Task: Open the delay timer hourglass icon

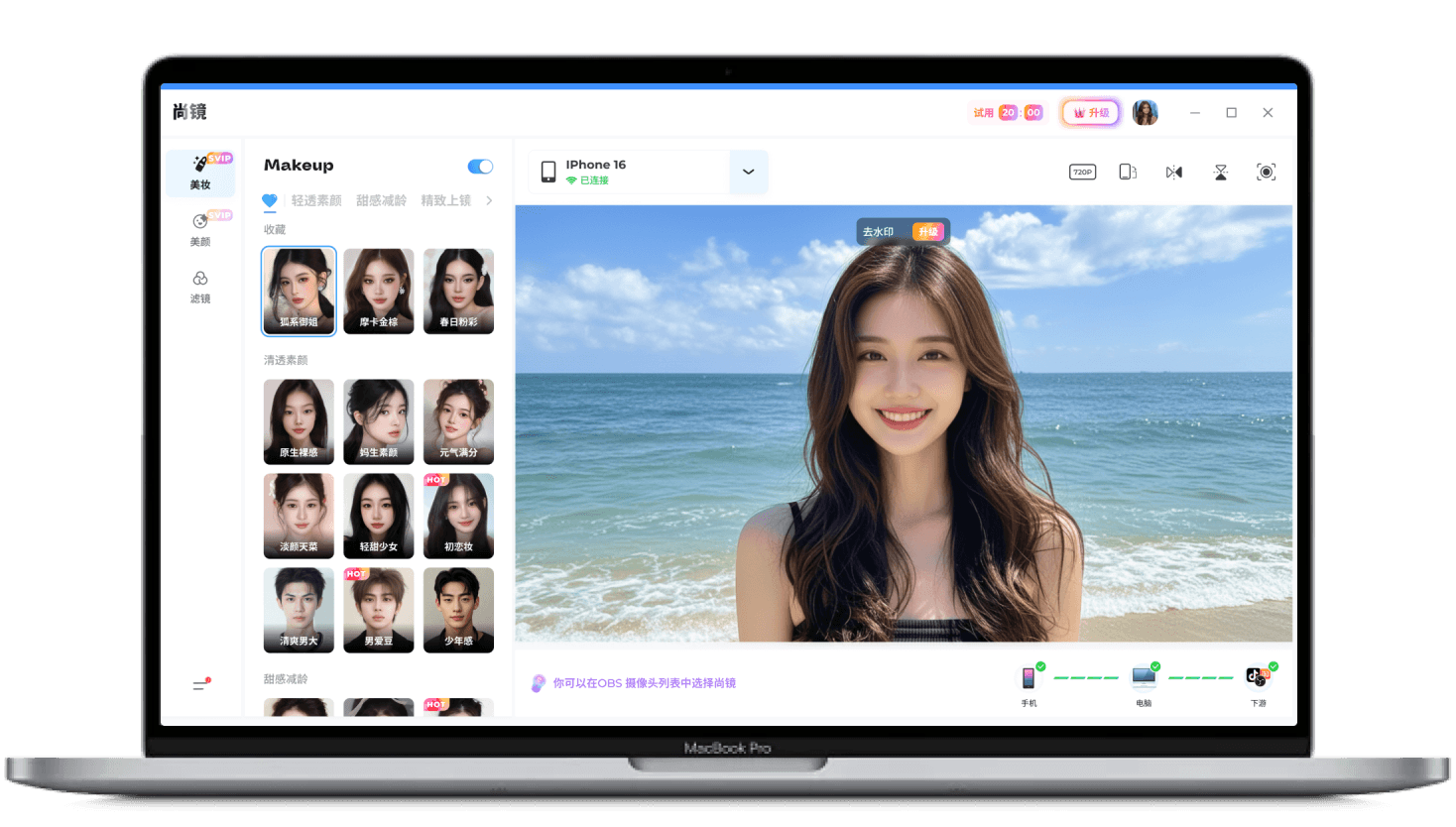Action: coord(1220,172)
